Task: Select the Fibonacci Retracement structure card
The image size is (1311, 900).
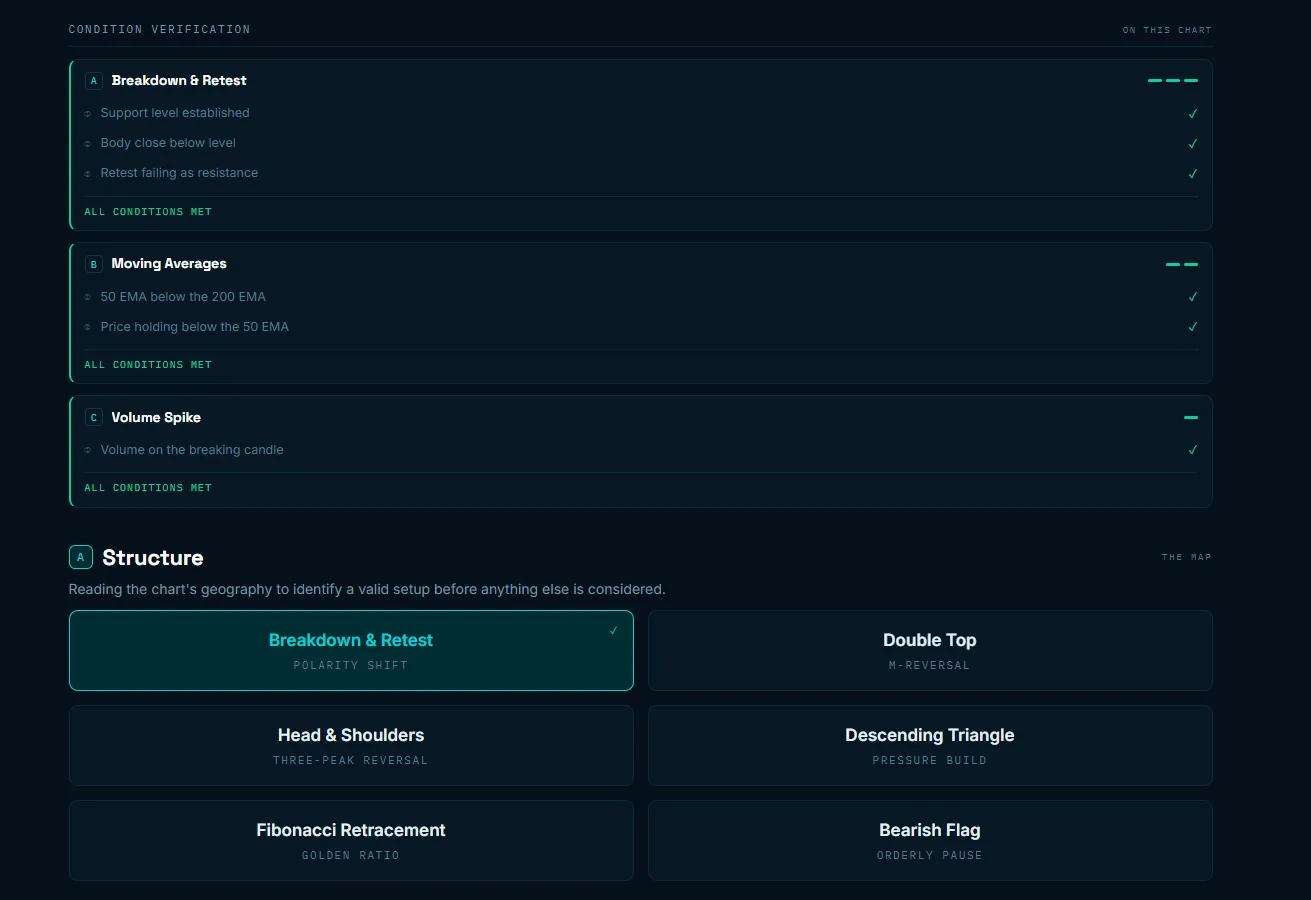Action: pos(351,840)
